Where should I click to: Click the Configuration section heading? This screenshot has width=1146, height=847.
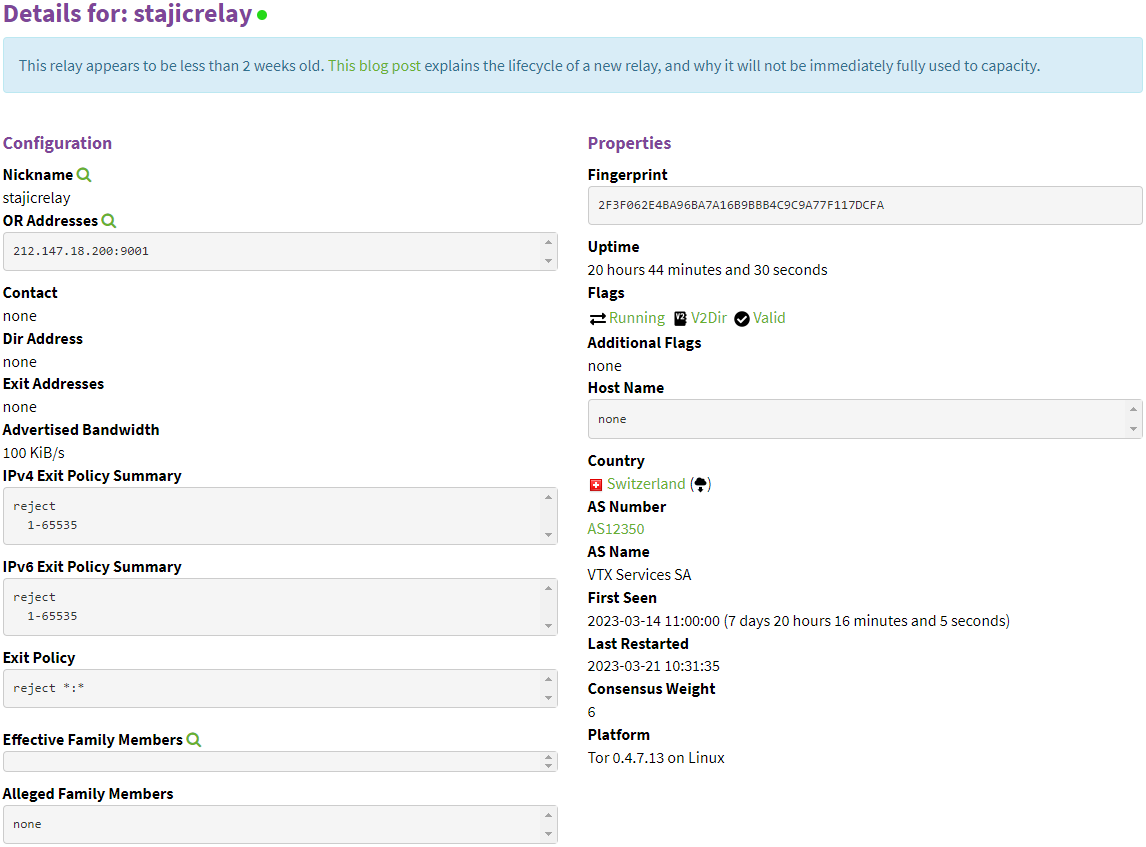point(58,143)
